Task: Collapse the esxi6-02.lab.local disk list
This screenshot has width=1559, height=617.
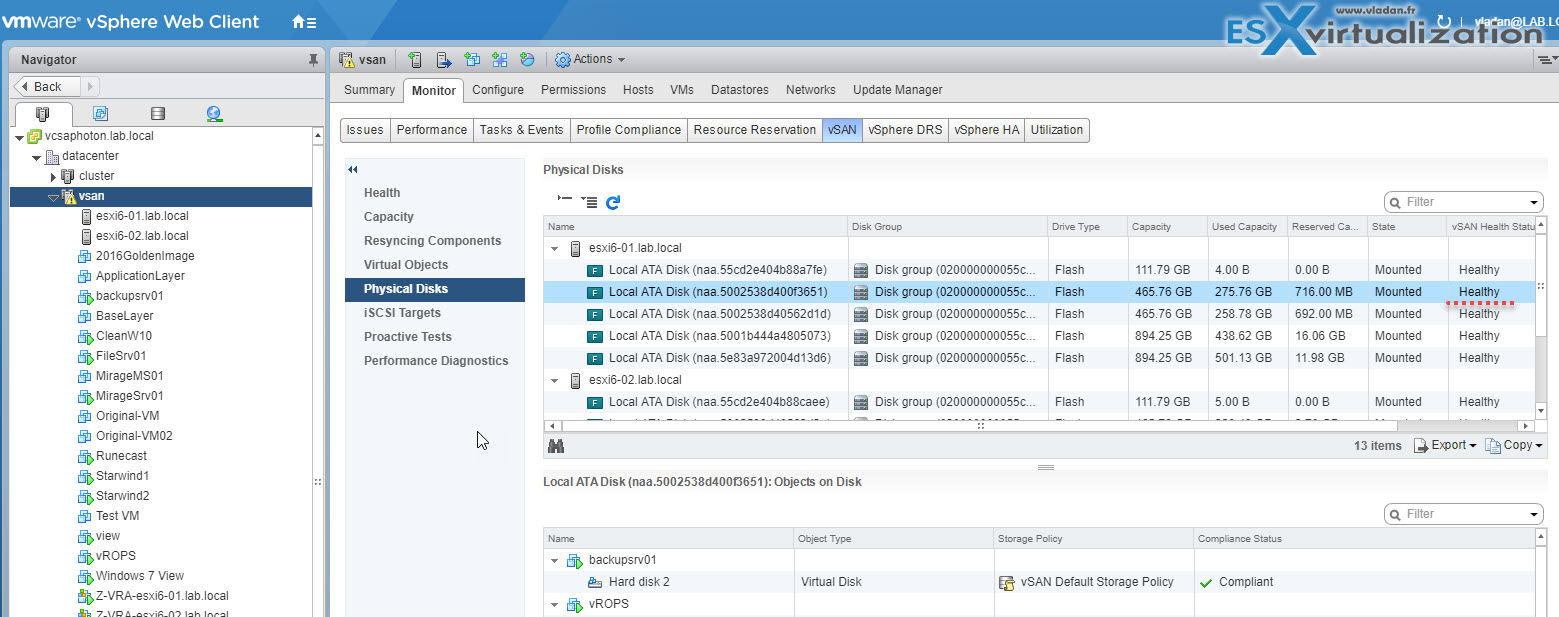Action: pyautogui.click(x=555, y=380)
